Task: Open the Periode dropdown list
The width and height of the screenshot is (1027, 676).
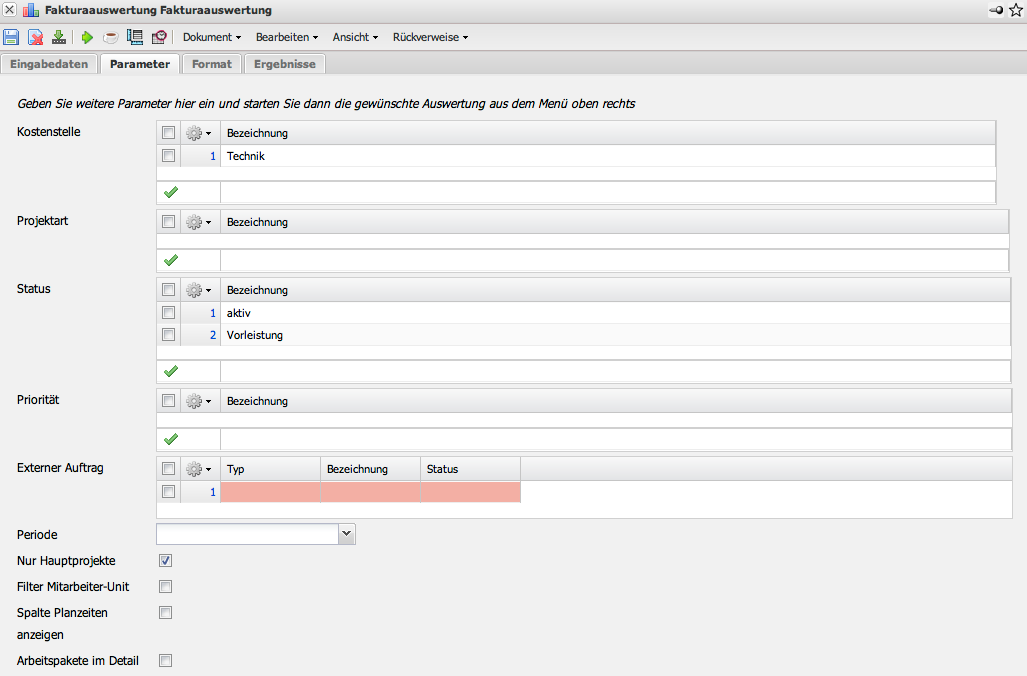Action: click(346, 535)
